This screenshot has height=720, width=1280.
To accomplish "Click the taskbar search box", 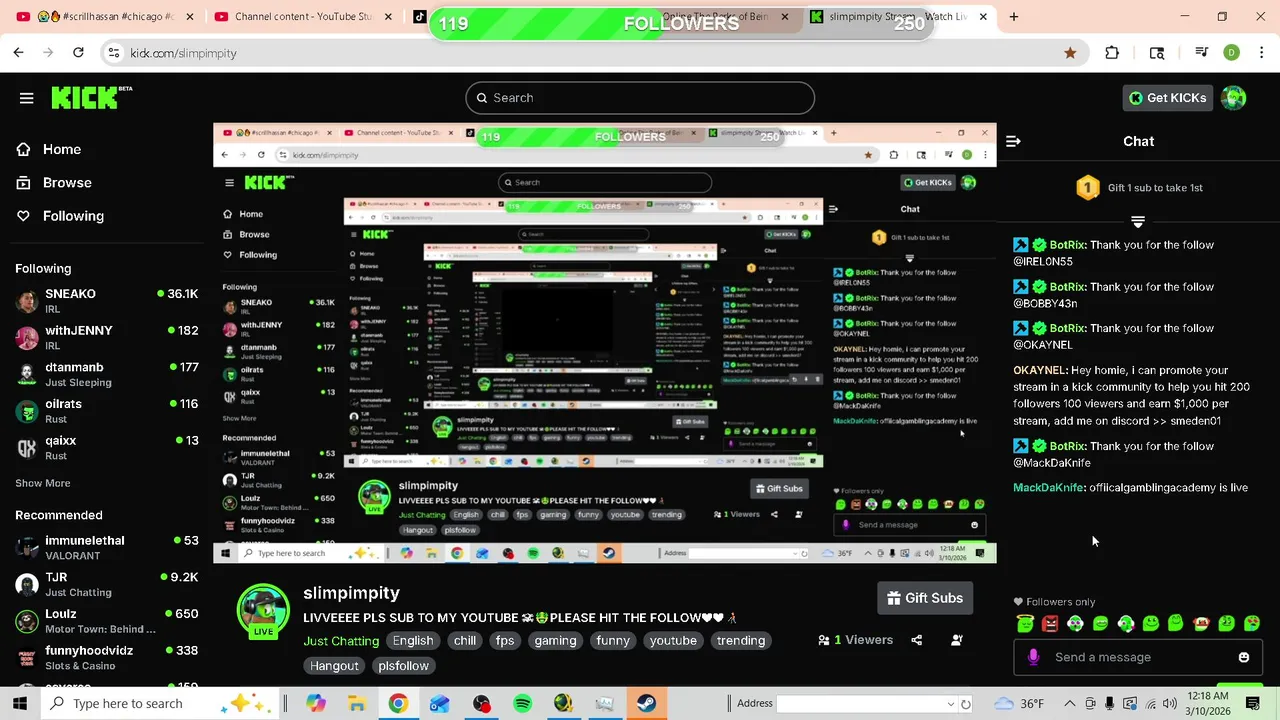I will (160, 704).
